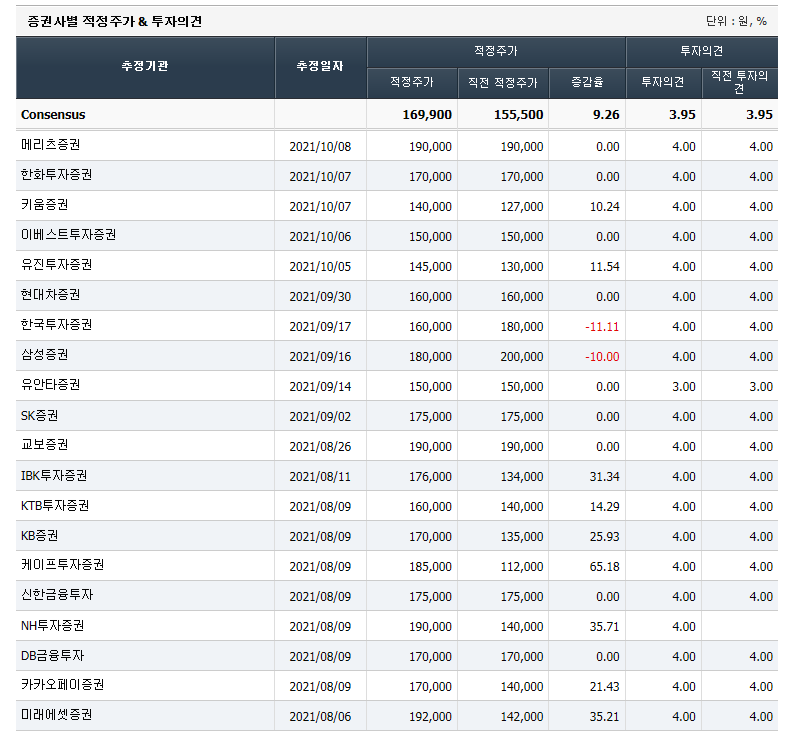Click 유안타증권 institution name

tap(50, 385)
